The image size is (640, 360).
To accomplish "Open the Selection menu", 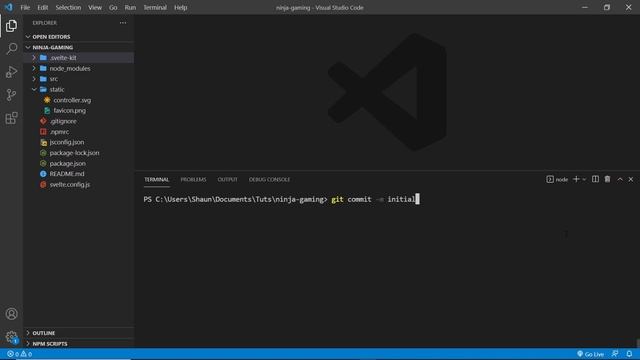I will click(68, 7).
